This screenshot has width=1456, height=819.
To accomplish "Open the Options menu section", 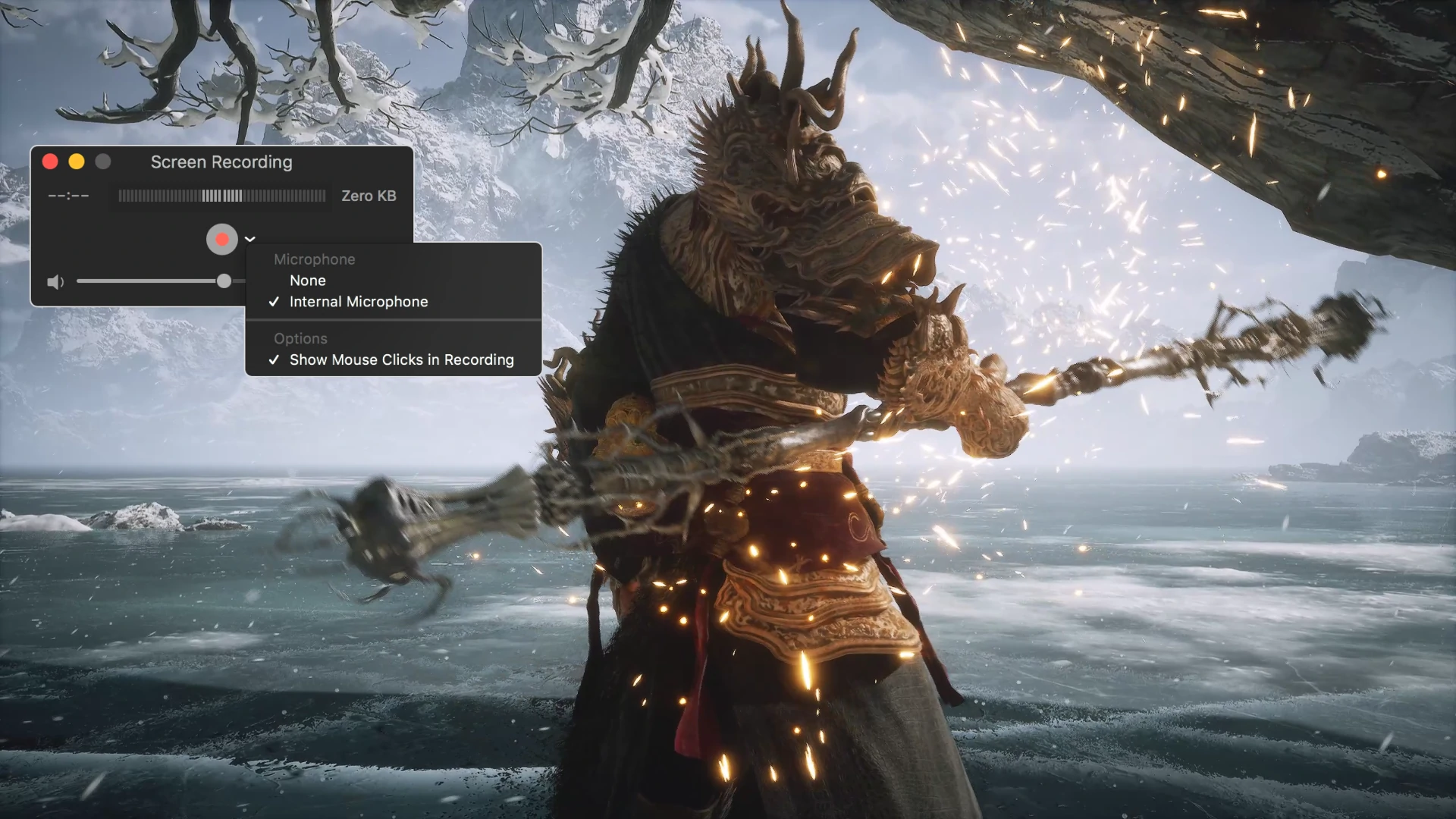I will pyautogui.click(x=300, y=338).
